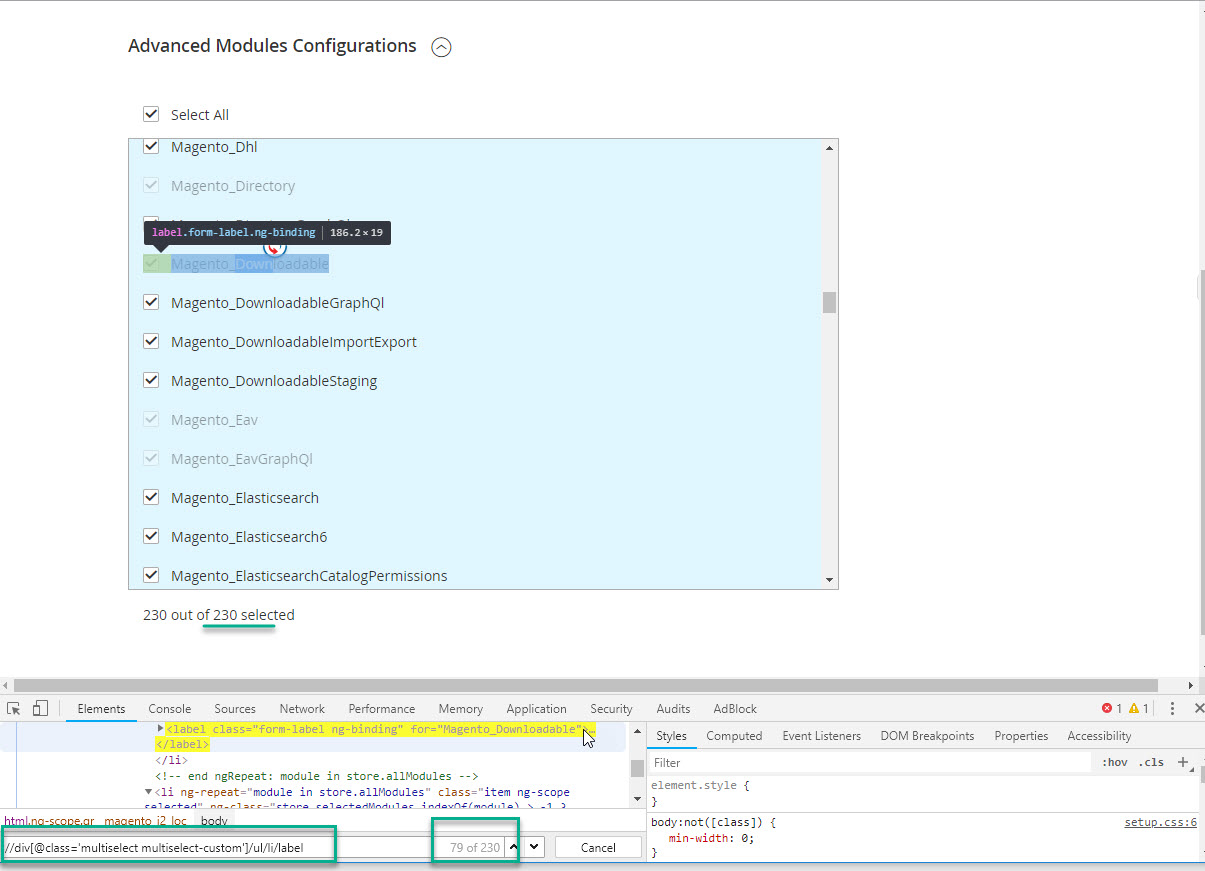Open the yellow warning count indicator

click(1138, 708)
